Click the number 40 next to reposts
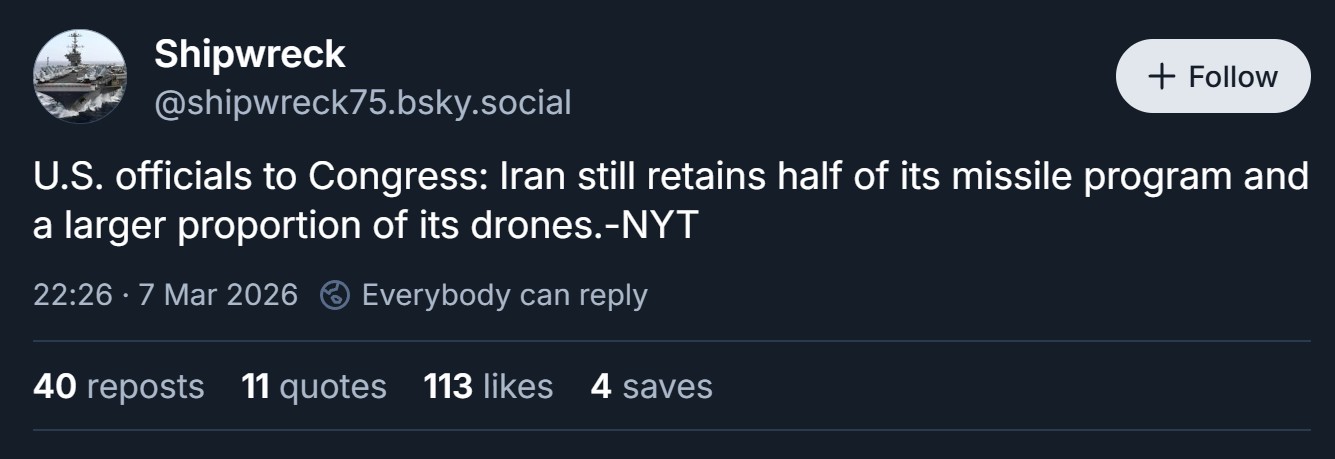This screenshot has height=459, width=1335. (54, 386)
